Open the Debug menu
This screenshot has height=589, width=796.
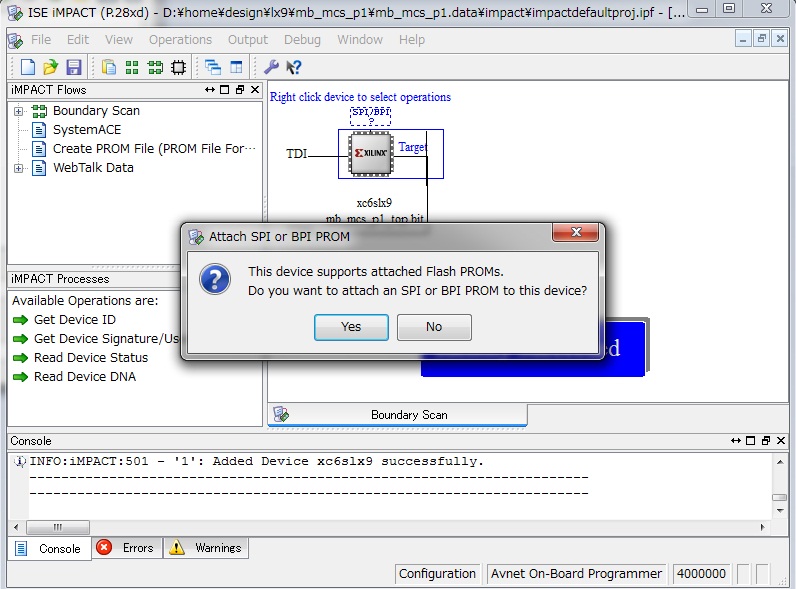point(302,40)
